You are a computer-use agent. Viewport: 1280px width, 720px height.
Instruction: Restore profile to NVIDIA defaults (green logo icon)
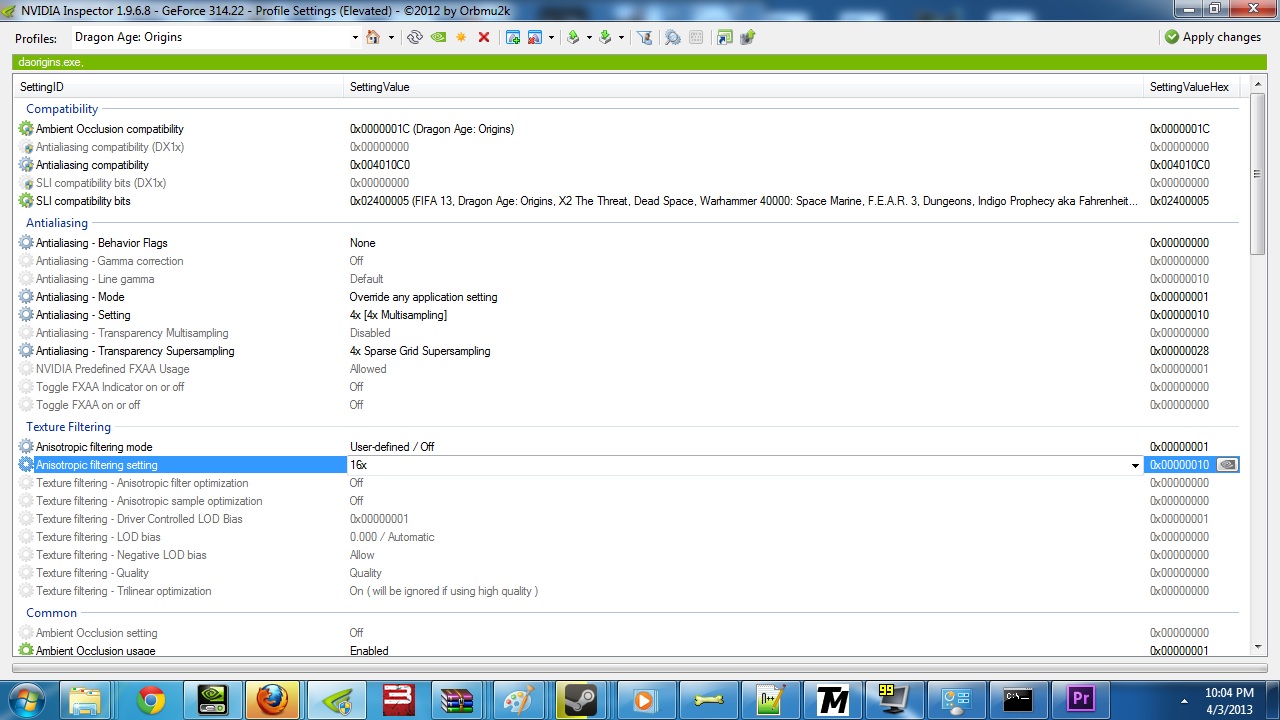coord(438,37)
